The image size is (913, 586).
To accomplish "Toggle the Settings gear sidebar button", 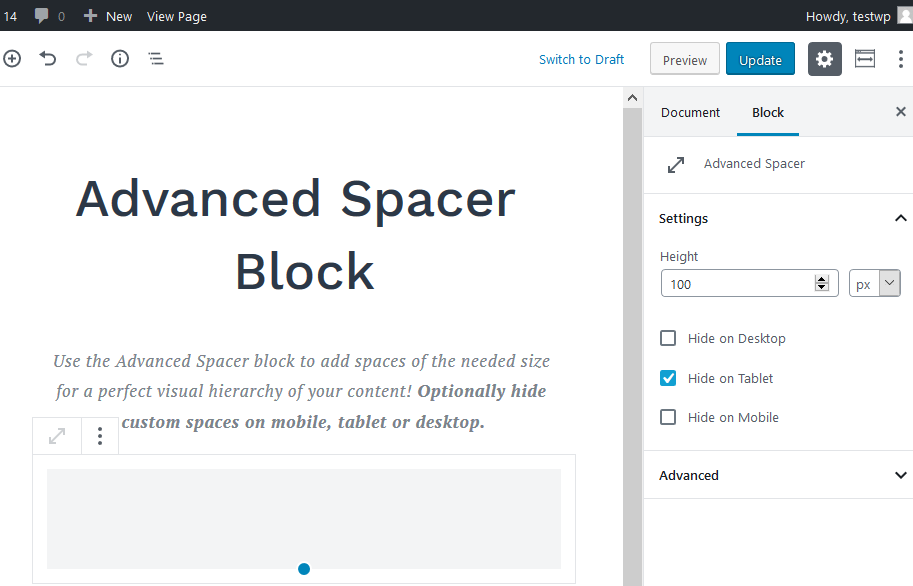I will pos(824,59).
